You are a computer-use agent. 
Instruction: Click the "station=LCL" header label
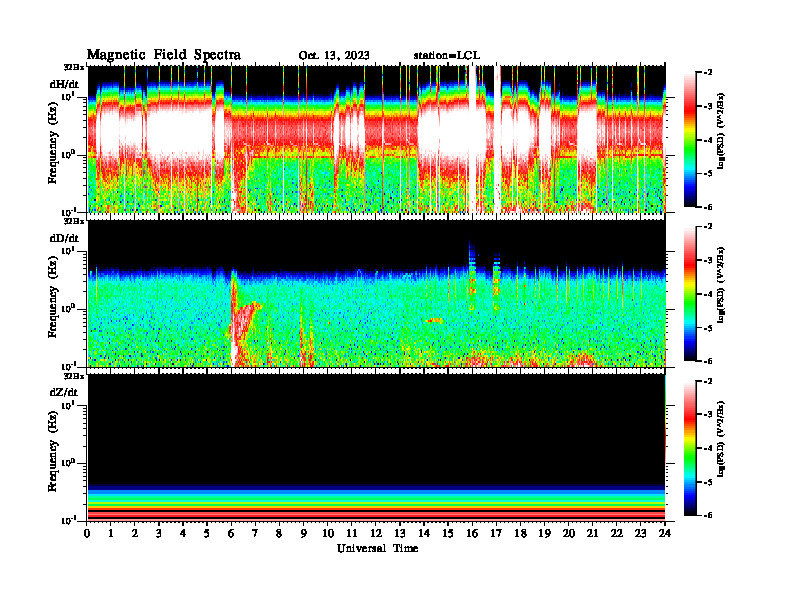coord(447,55)
